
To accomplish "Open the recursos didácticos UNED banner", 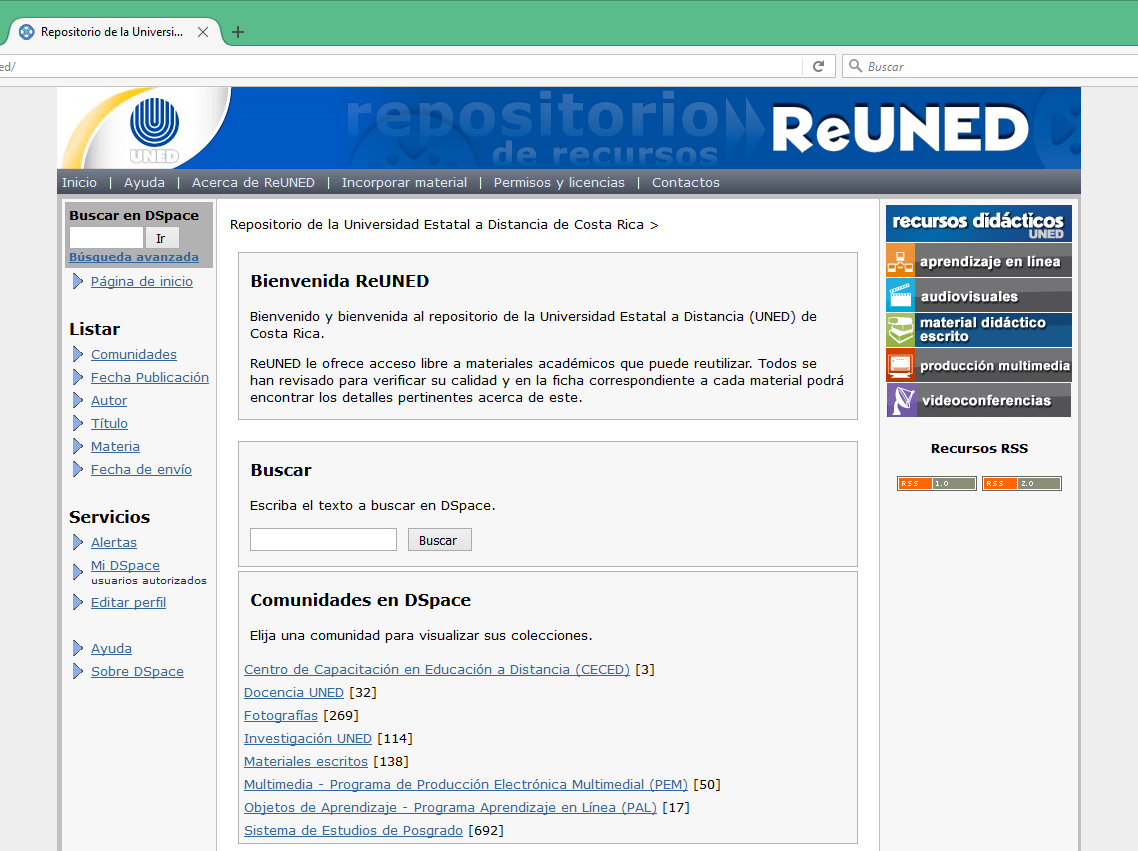I will (x=977, y=223).
